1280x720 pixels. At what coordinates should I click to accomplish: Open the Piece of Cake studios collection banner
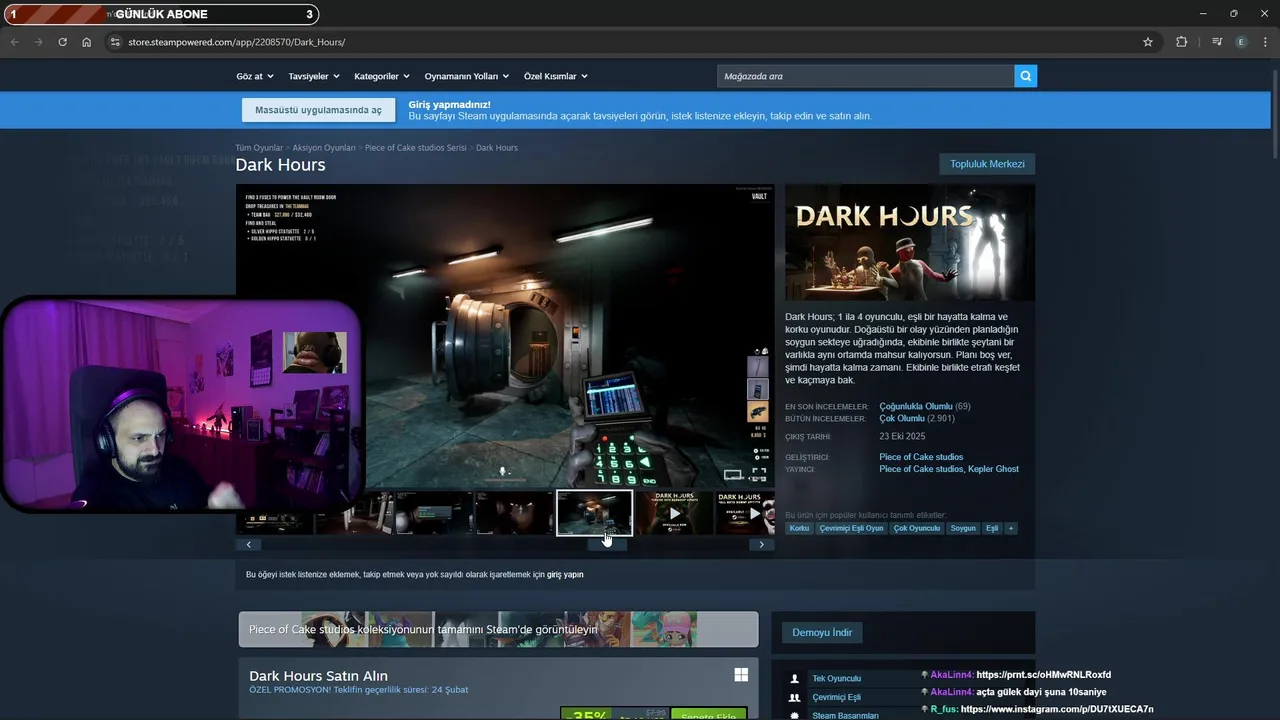coord(498,629)
